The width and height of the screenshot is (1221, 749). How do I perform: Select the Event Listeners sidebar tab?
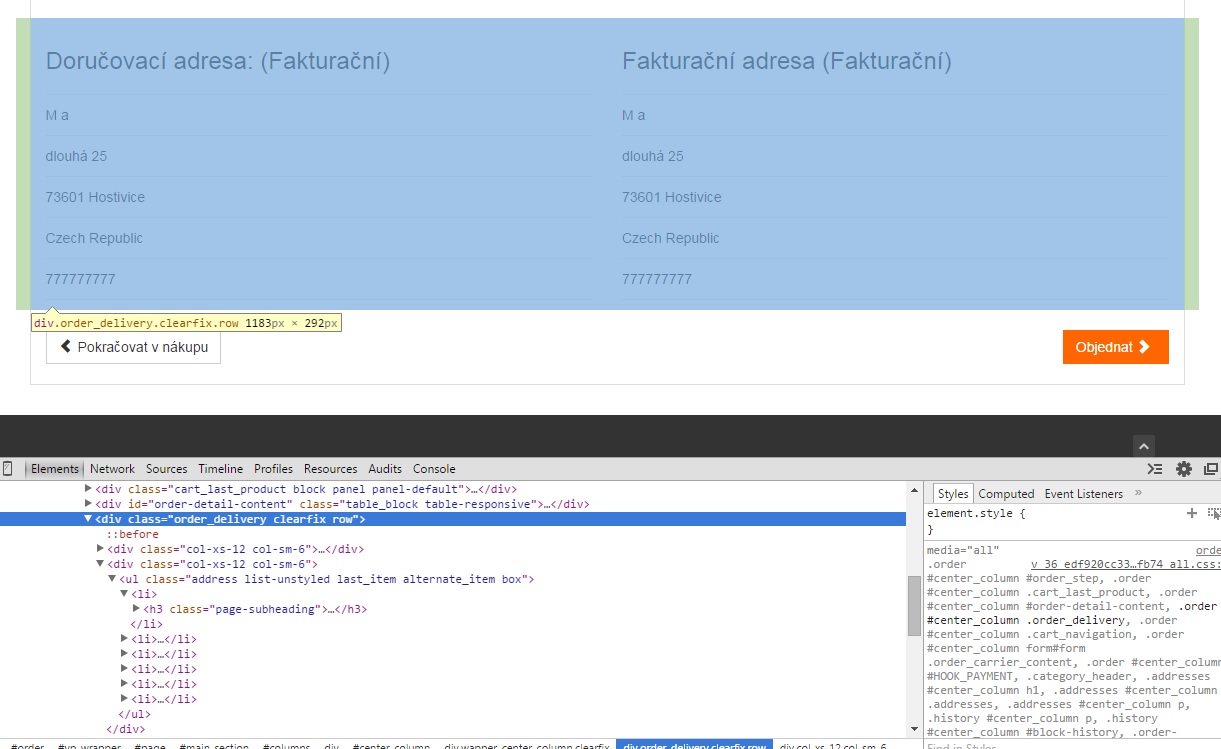click(1084, 494)
